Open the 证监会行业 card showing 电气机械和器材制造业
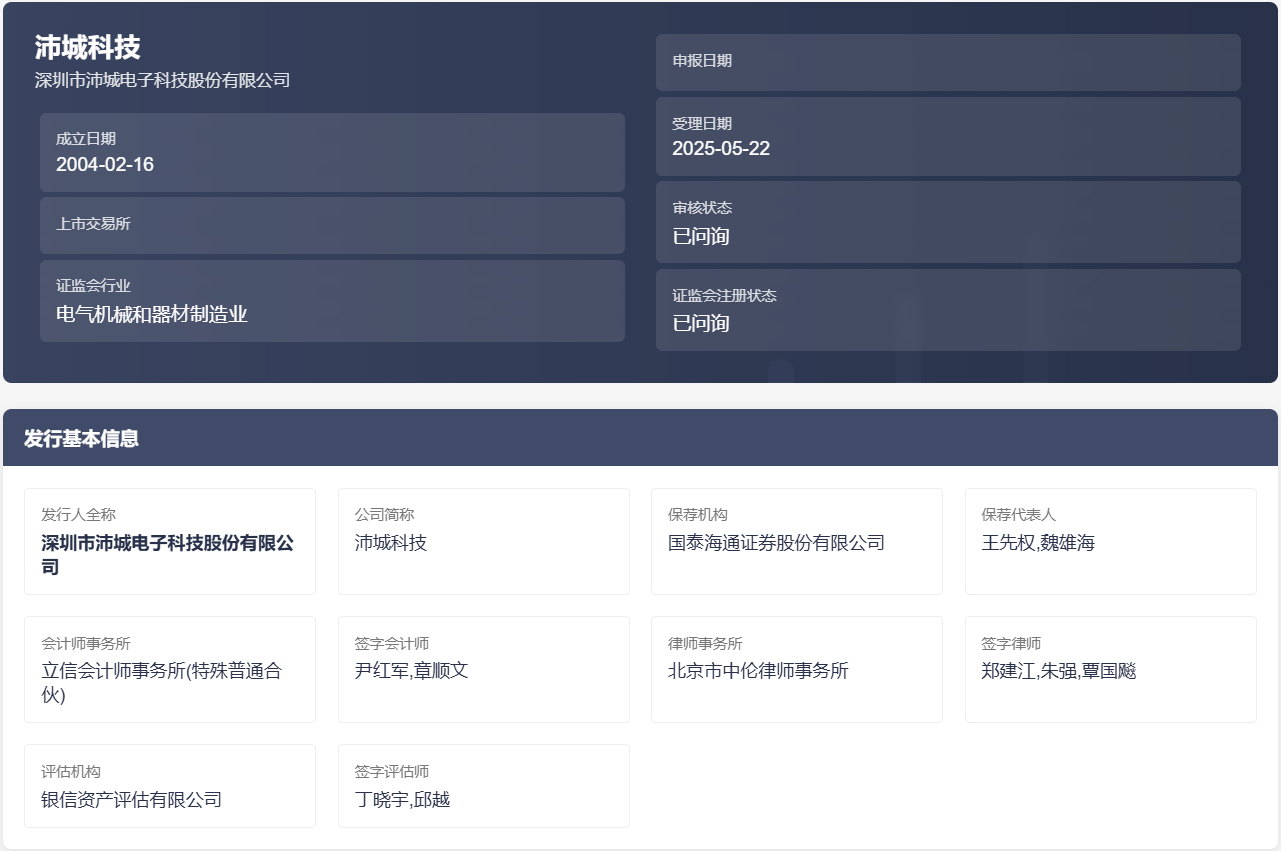Screen dimensions: 1281x851 pyautogui.click(x=332, y=303)
